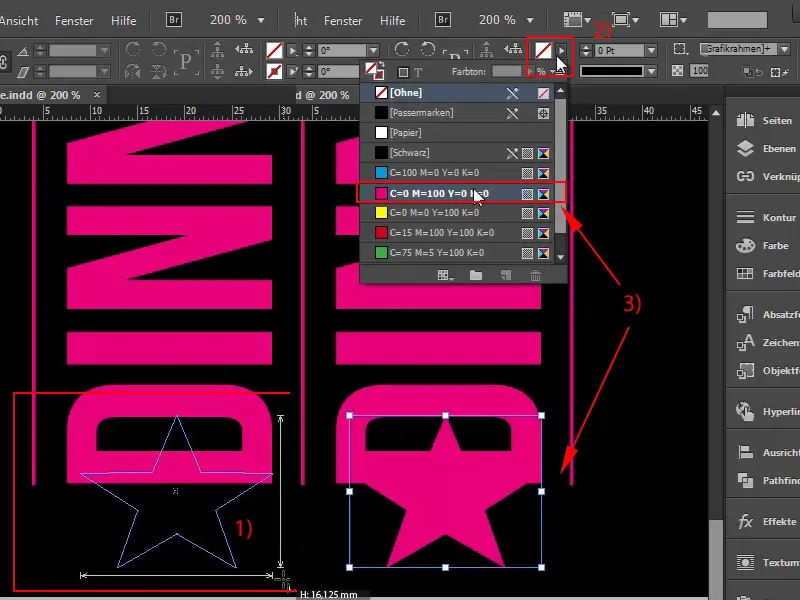800x600 pixels.
Task: Select the C=0 M=0 Y=100 K=0 yellow swatch
Action: click(458, 213)
